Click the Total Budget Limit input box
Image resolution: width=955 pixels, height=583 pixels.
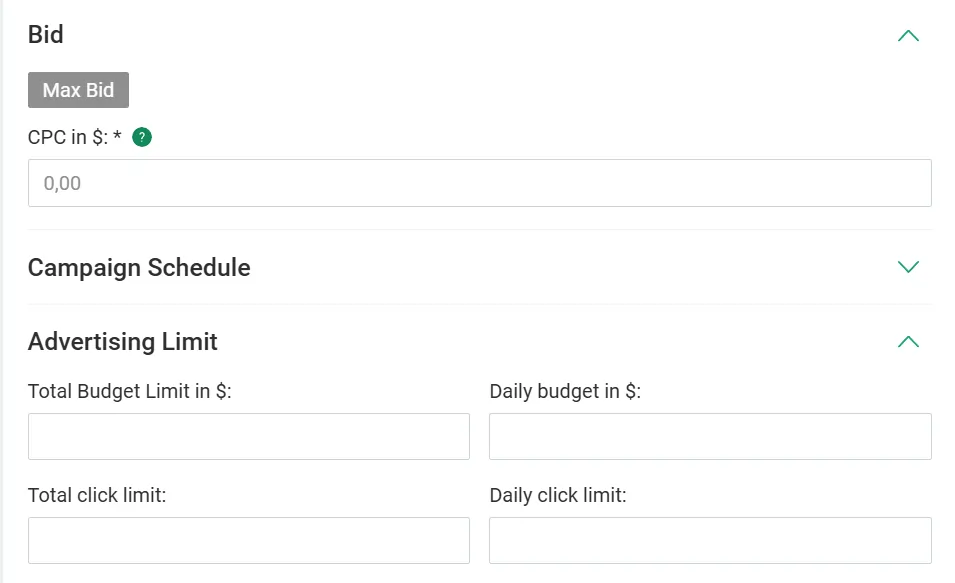point(249,436)
